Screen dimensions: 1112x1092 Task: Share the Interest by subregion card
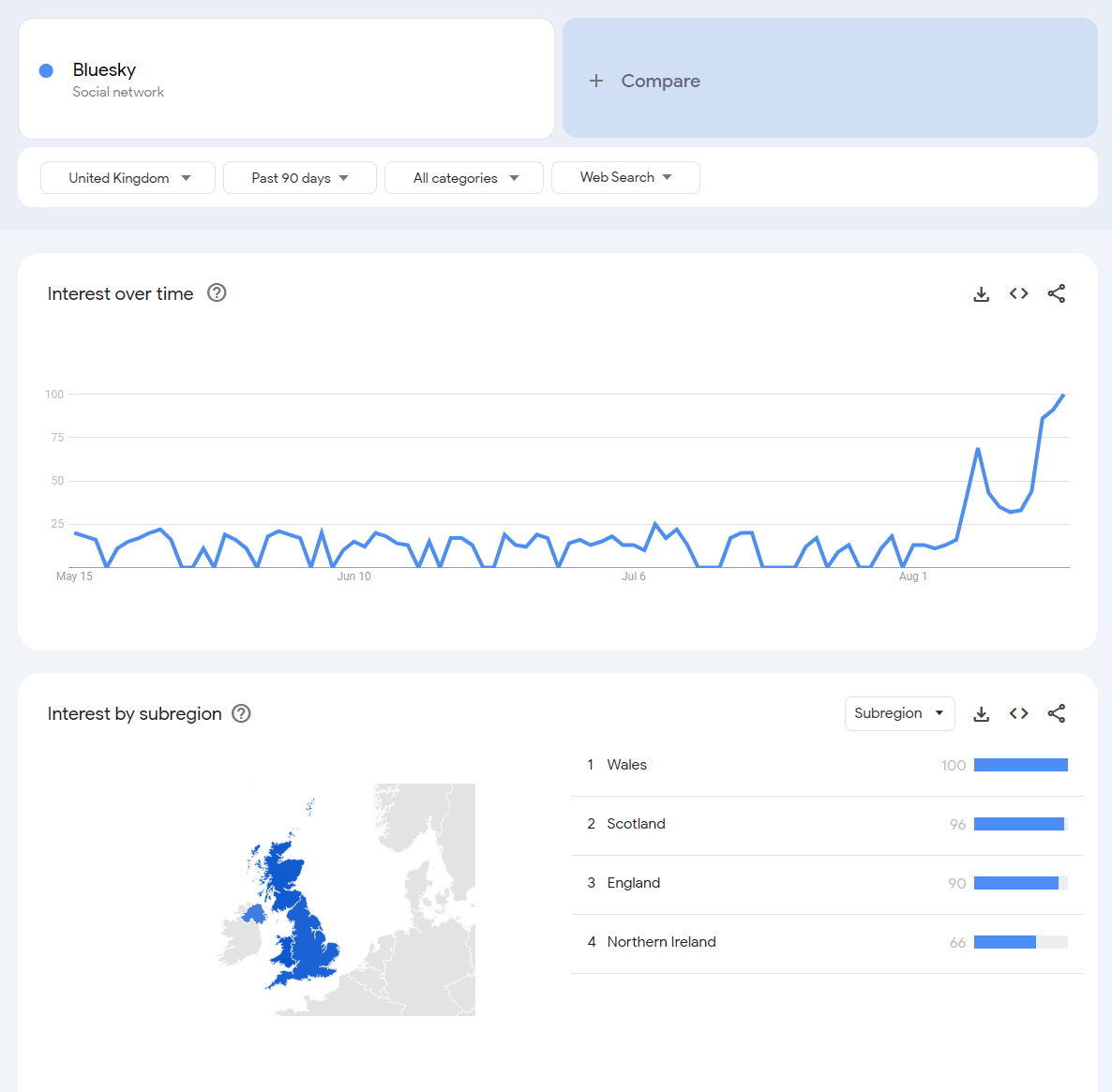[1056, 714]
